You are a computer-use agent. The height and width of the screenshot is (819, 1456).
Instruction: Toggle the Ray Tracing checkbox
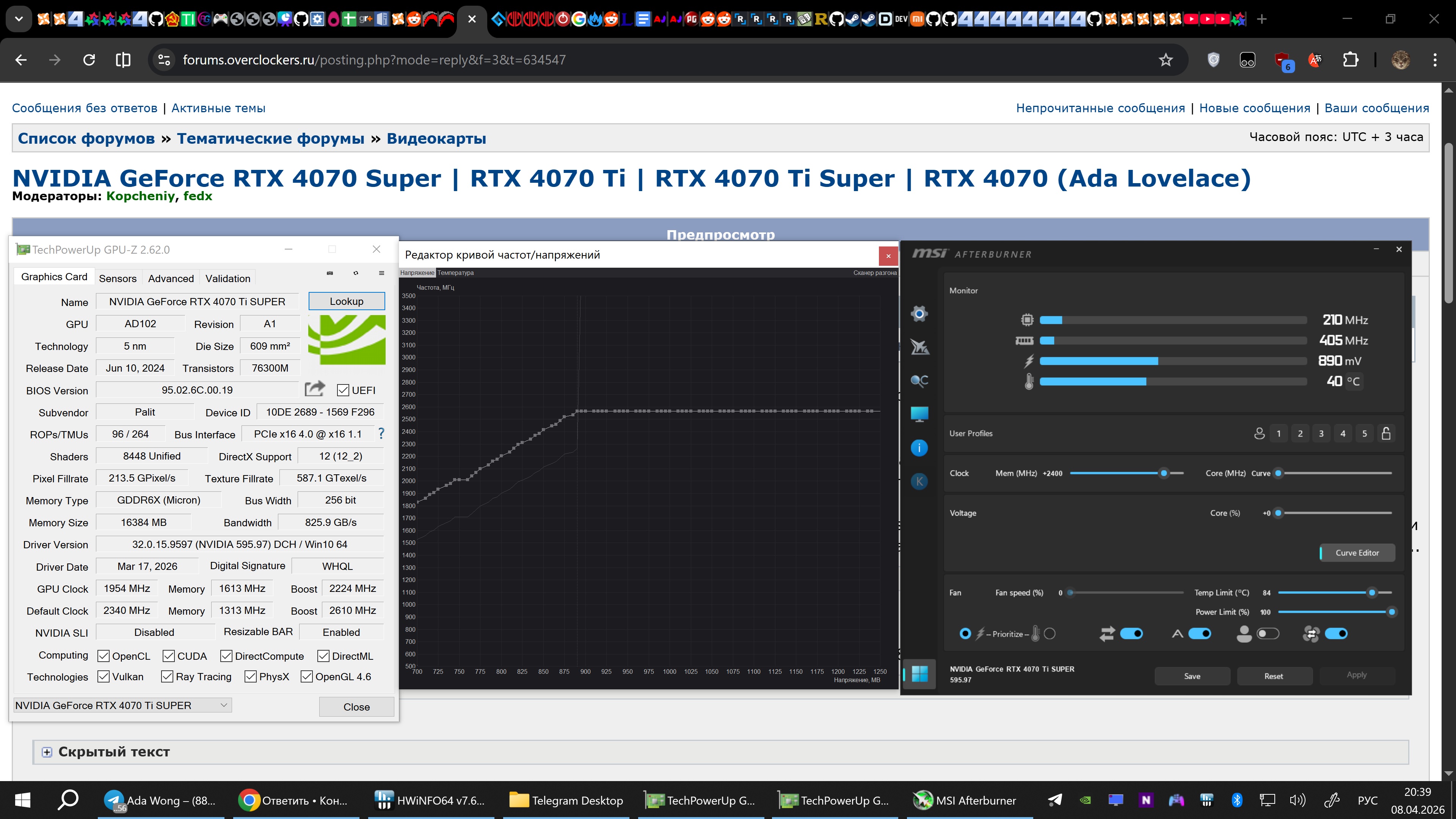pyautogui.click(x=167, y=676)
